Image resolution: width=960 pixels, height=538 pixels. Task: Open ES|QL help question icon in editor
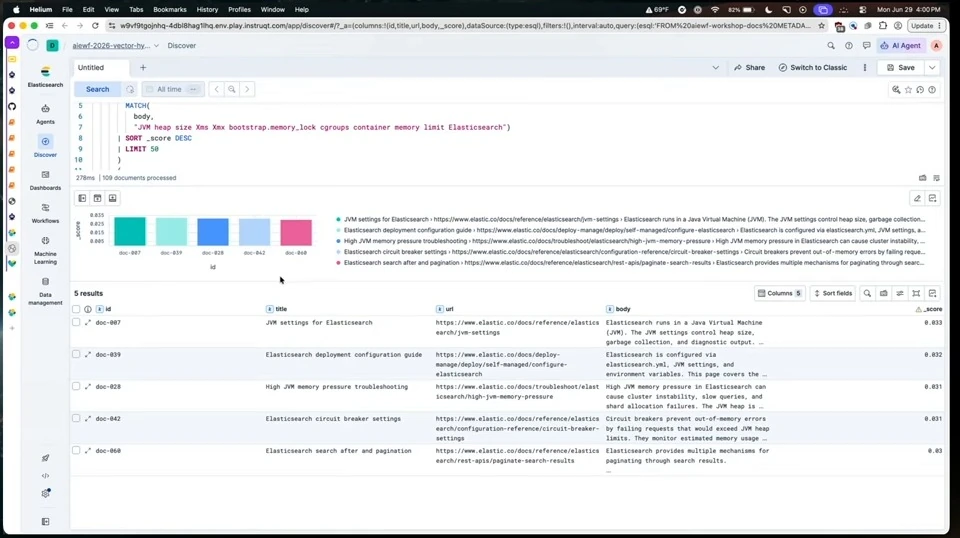[x=932, y=89]
